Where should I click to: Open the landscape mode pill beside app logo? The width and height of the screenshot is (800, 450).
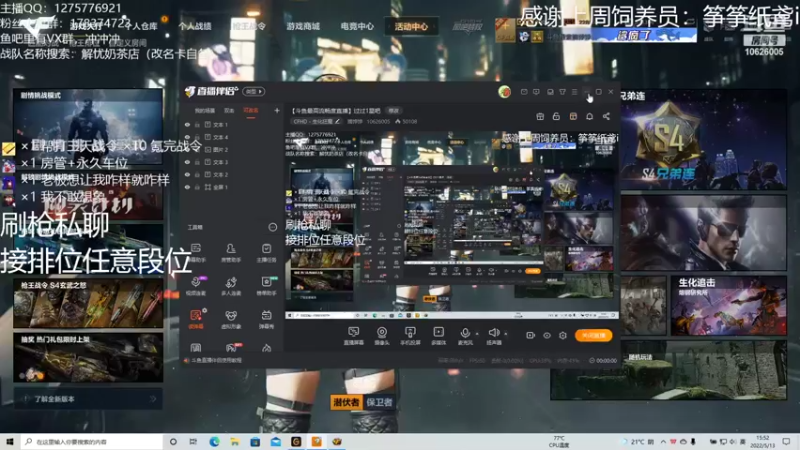point(254,91)
